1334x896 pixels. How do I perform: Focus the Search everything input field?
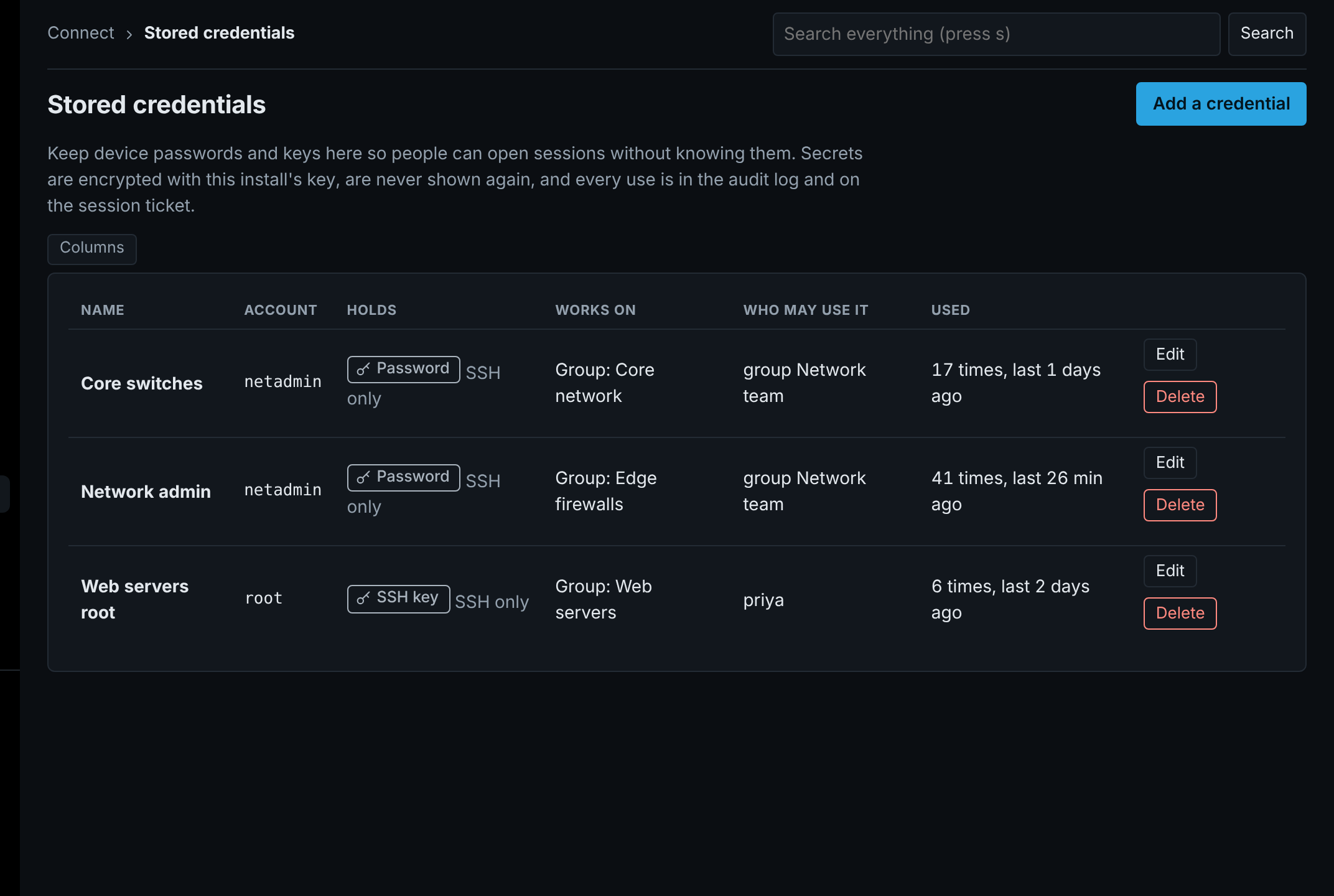tap(996, 34)
